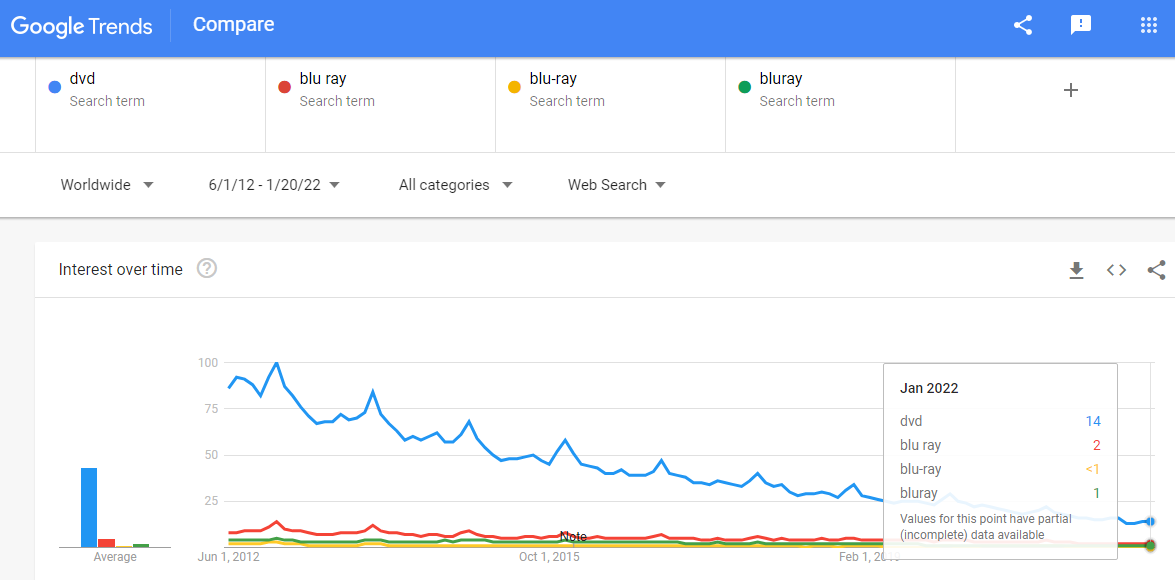Open the All categories dropdown

[x=455, y=185]
